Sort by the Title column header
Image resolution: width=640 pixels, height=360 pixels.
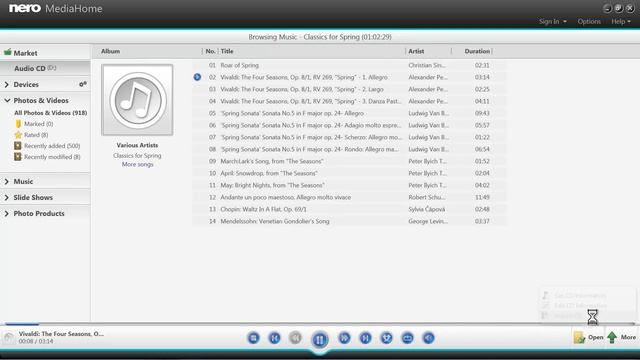227,51
